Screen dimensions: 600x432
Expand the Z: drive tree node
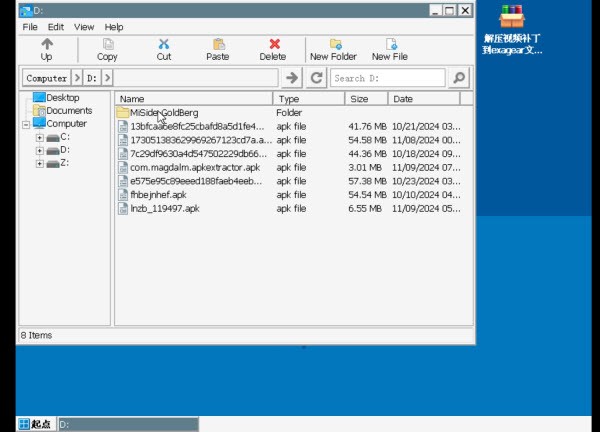pyautogui.click(x=39, y=163)
